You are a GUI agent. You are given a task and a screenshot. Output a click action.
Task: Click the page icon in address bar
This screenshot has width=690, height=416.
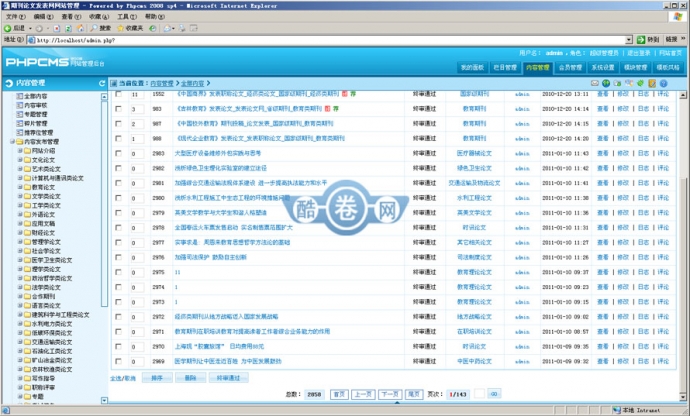pyautogui.click(x=31, y=40)
